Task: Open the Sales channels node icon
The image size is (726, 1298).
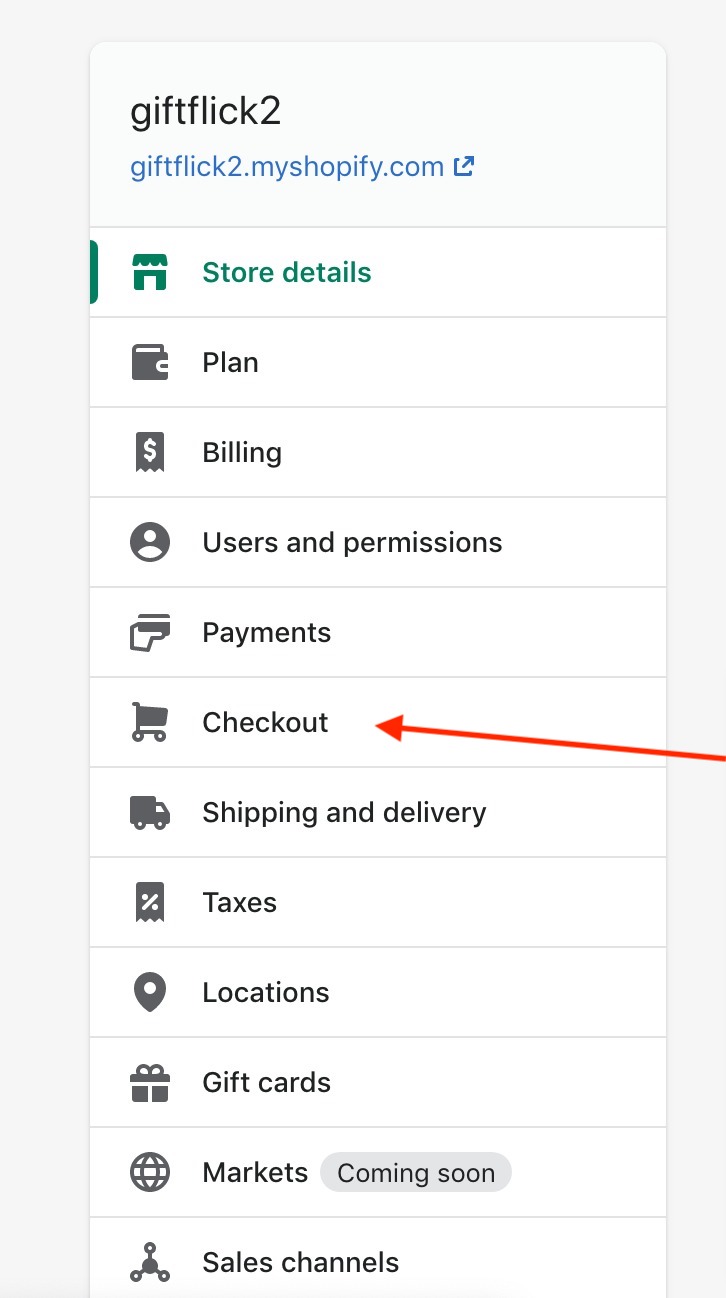Action: (150, 1262)
